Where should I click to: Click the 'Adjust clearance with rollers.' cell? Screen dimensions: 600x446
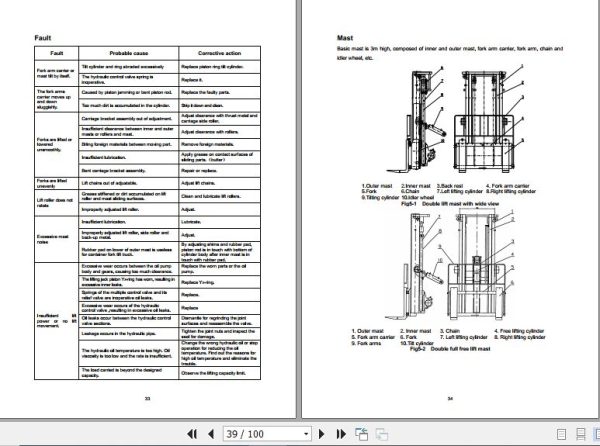coord(220,132)
